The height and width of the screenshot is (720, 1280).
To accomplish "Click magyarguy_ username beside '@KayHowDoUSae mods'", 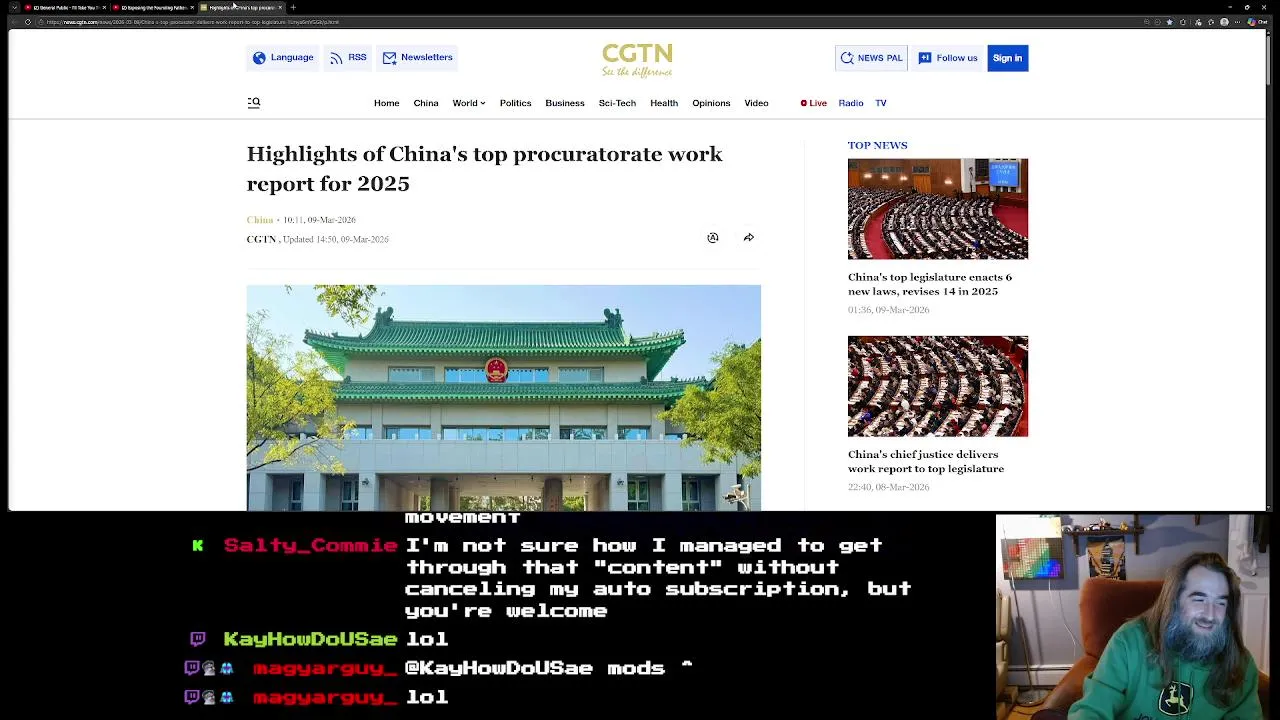I will point(325,668).
